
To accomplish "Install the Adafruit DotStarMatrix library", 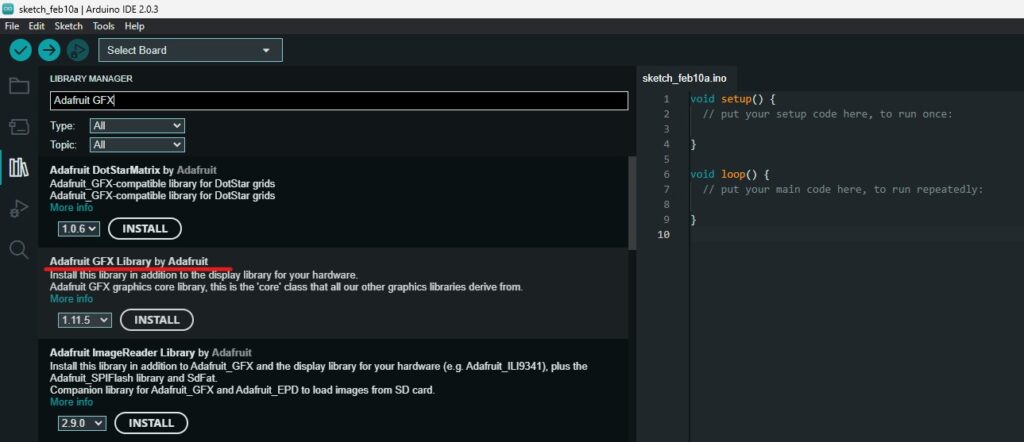I will (x=144, y=229).
